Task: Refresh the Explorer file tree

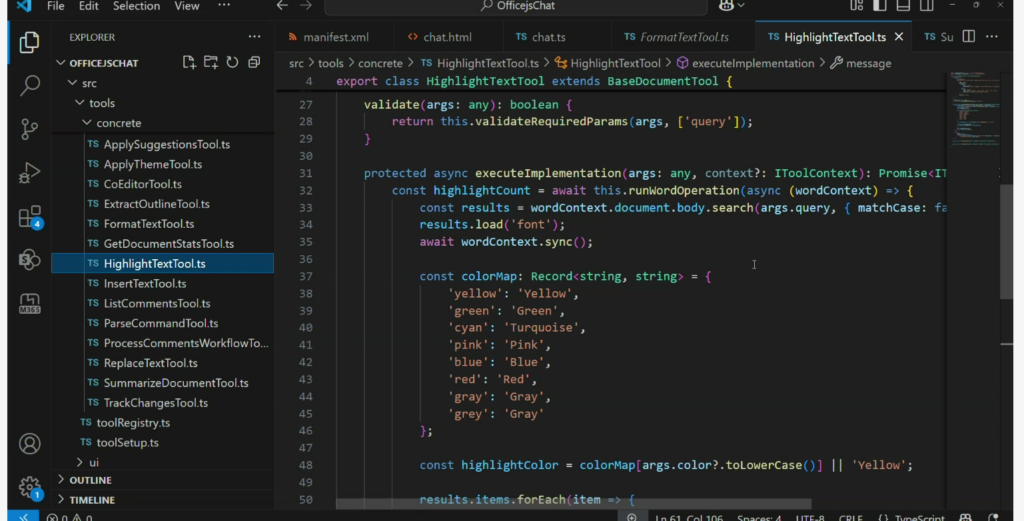Action: [232, 63]
